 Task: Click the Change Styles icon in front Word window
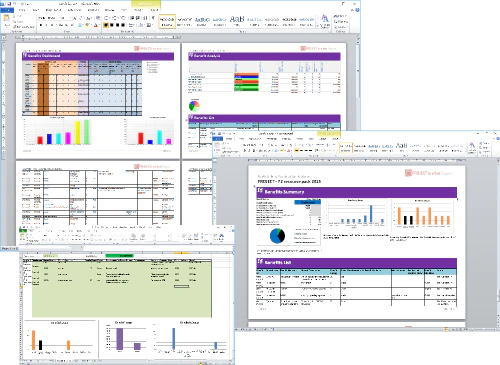coord(472,147)
